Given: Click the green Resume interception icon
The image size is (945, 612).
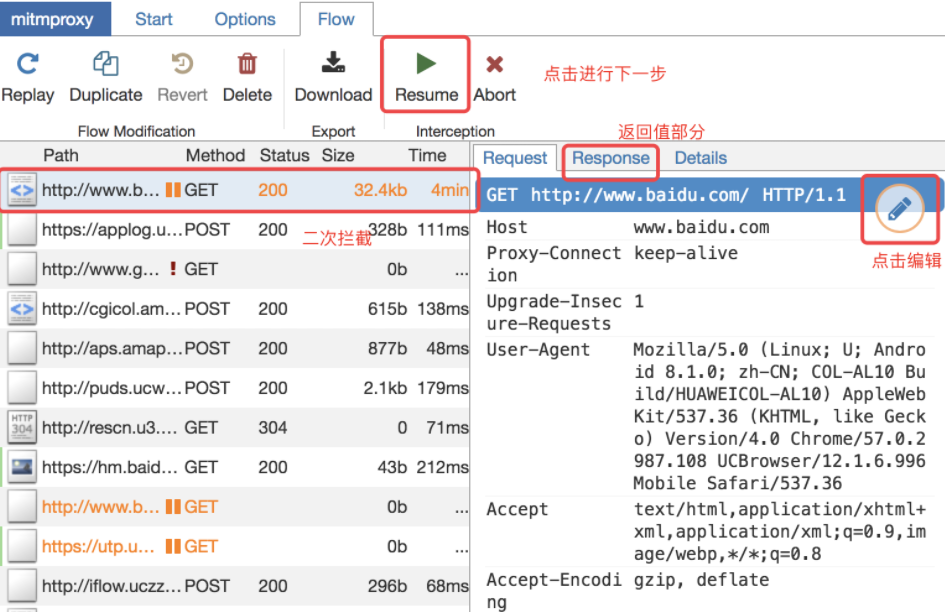Looking at the screenshot, I should pos(425,62).
